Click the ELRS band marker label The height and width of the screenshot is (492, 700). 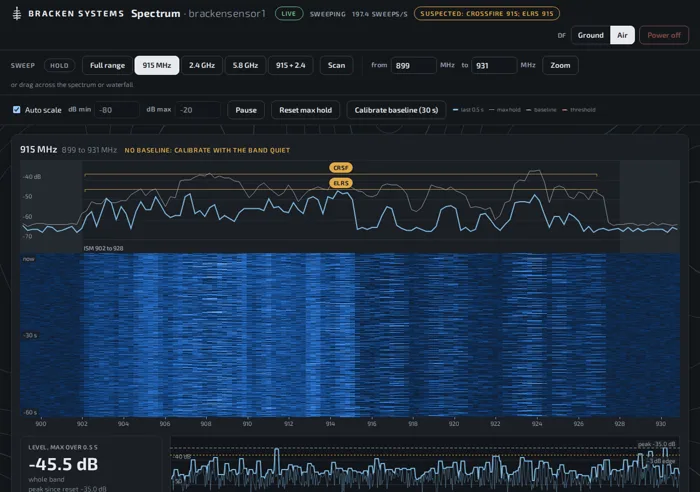click(341, 183)
